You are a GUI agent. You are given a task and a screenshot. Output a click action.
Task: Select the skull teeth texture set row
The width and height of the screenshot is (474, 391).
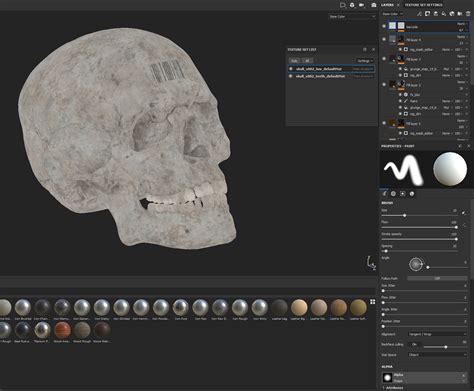tap(331, 76)
